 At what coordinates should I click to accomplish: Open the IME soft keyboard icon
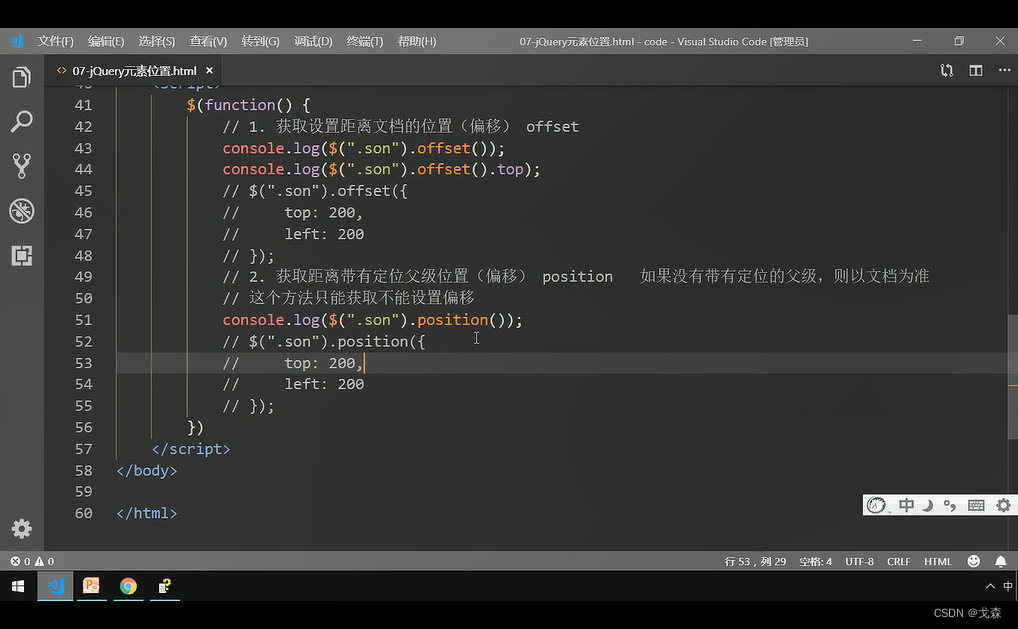[976, 505]
